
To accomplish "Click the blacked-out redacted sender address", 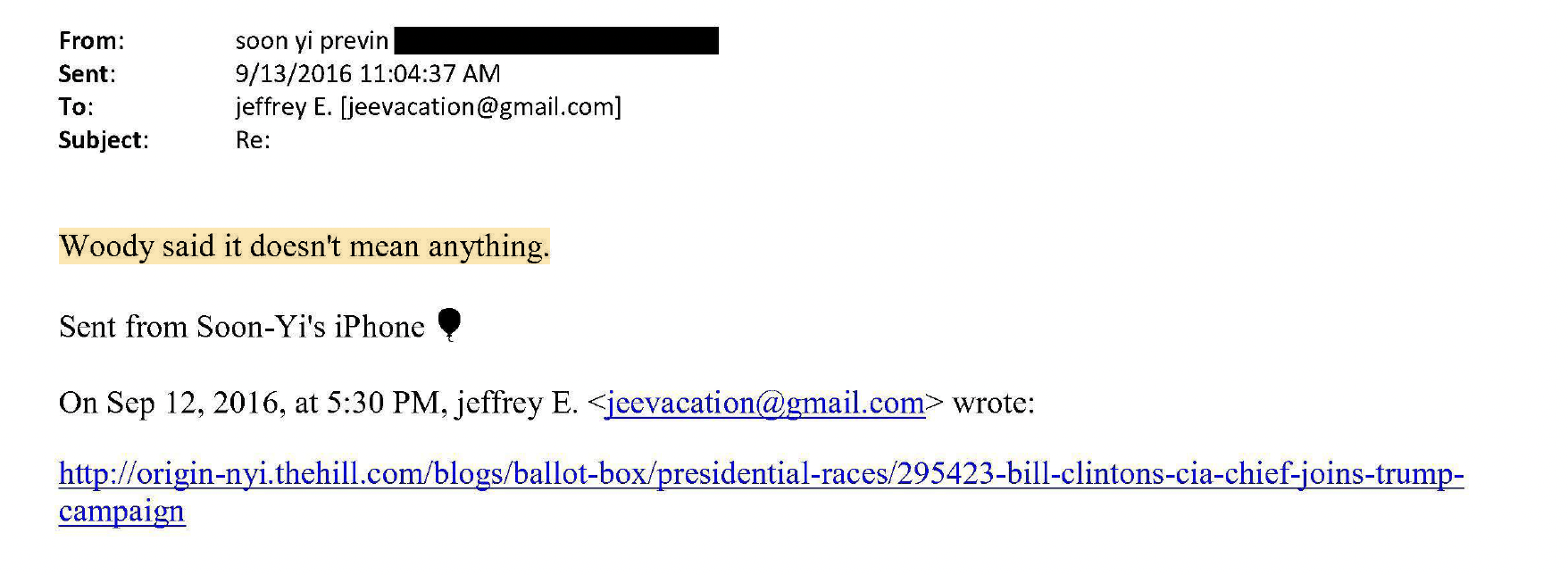I will 555,41.
